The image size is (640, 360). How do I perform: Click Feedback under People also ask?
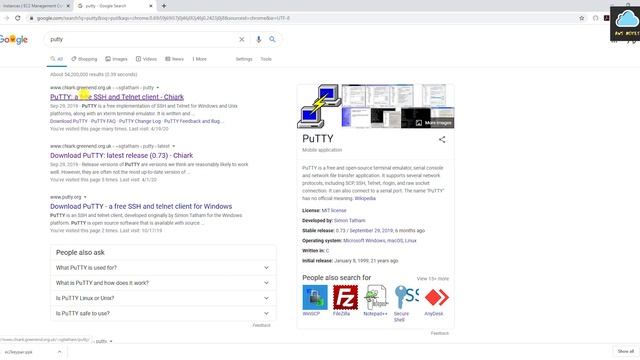click(261, 325)
